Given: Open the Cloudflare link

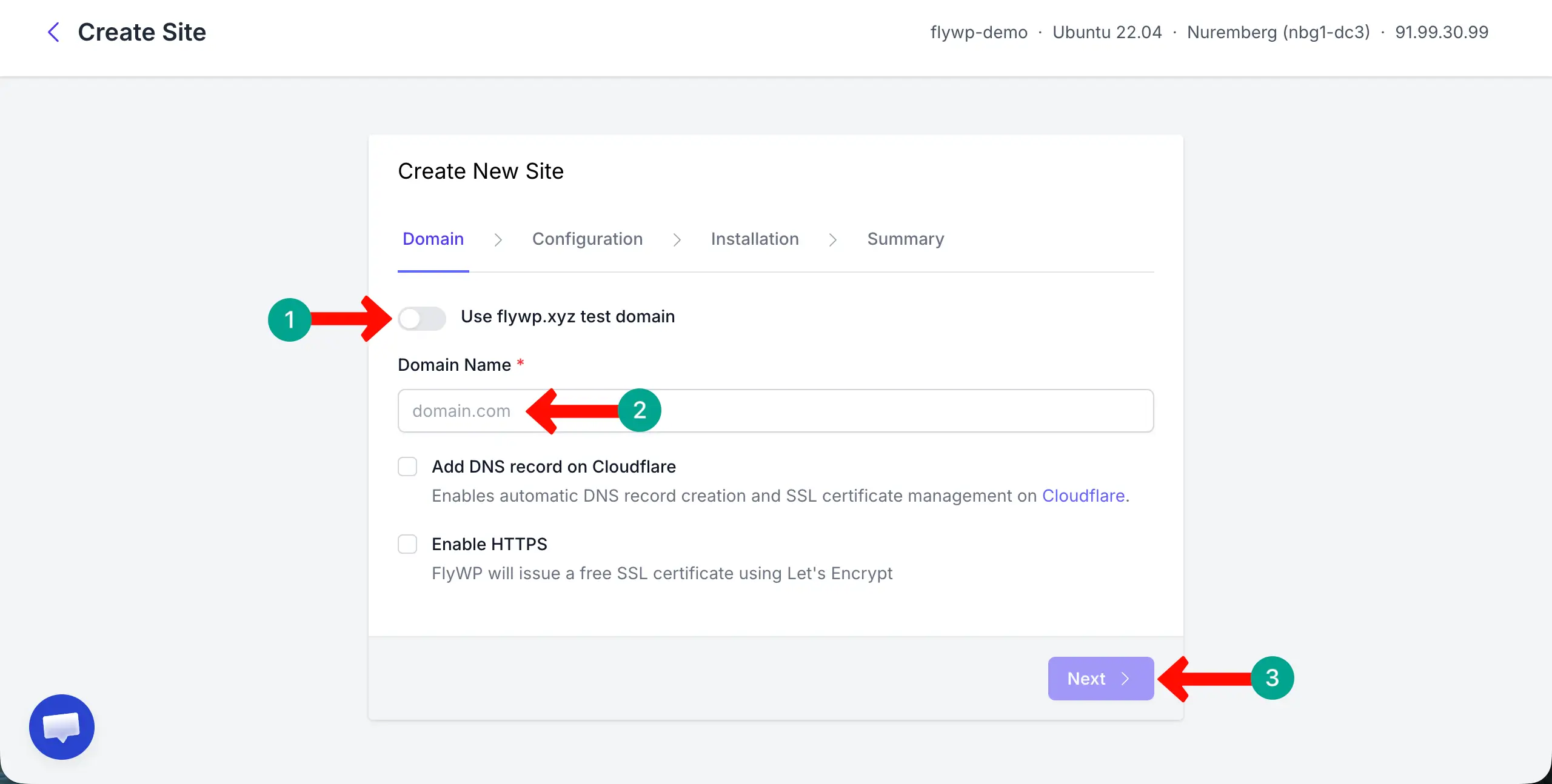Looking at the screenshot, I should pyautogui.click(x=1083, y=496).
